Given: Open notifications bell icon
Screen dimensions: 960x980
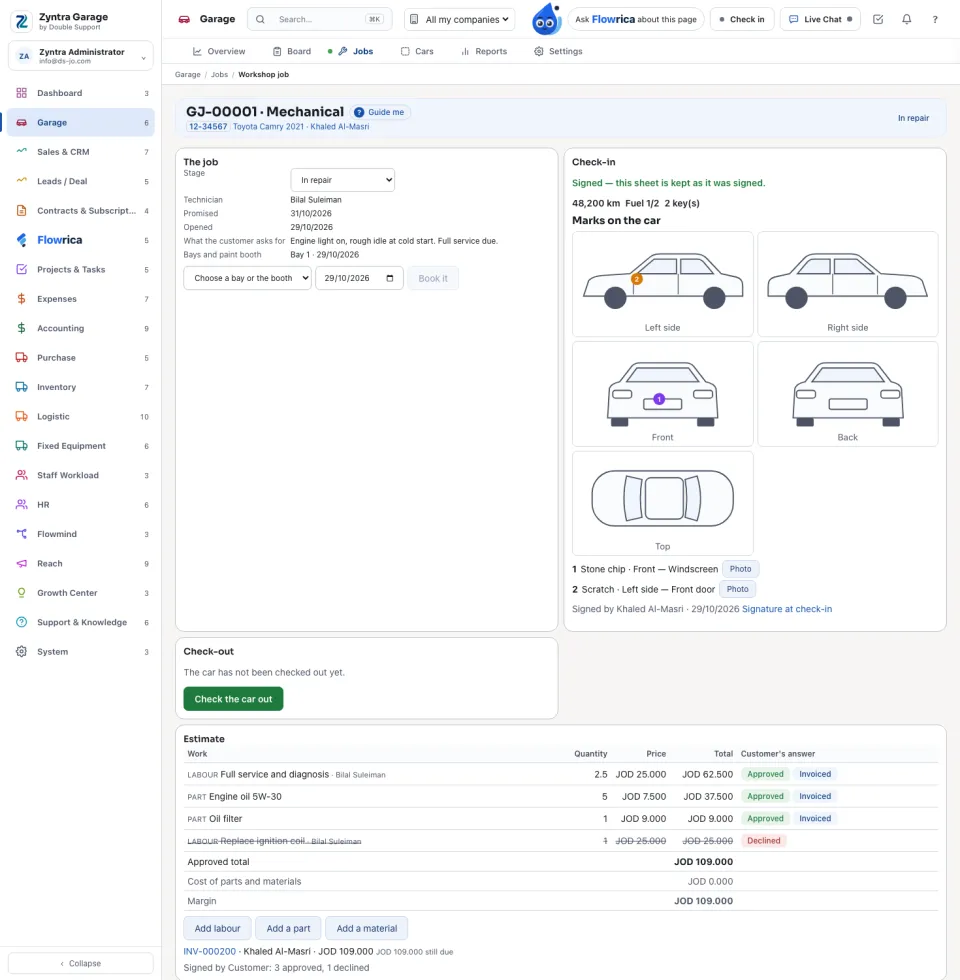Looking at the screenshot, I should [906, 19].
